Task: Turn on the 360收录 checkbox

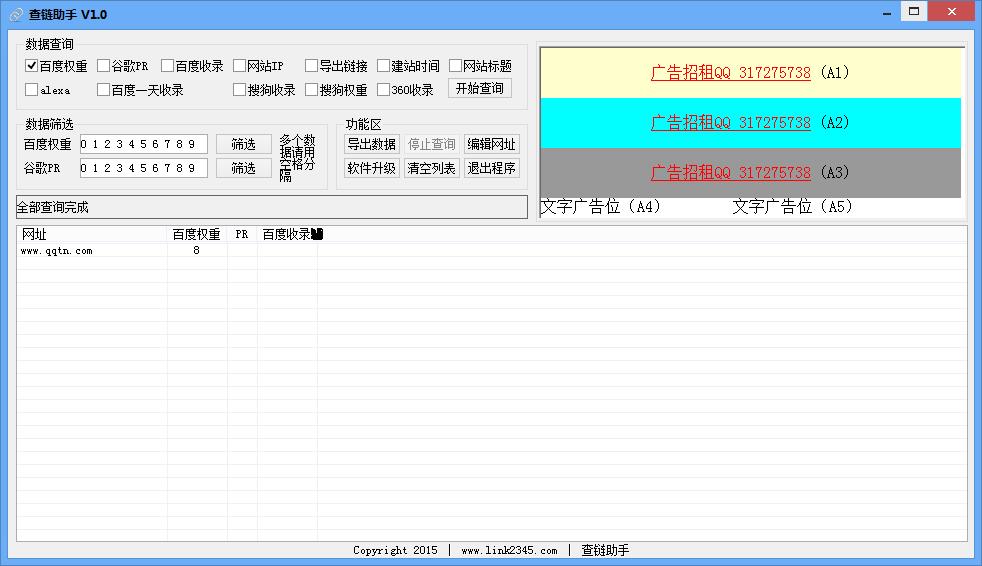Action: coord(384,90)
